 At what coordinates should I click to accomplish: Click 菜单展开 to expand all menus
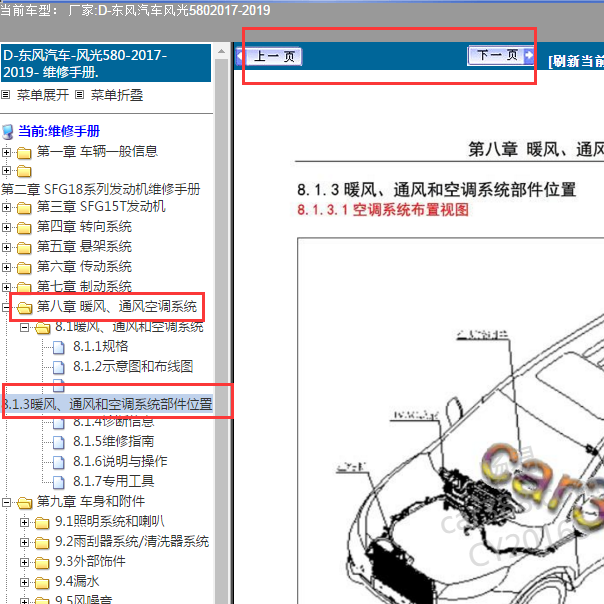pos(44,96)
